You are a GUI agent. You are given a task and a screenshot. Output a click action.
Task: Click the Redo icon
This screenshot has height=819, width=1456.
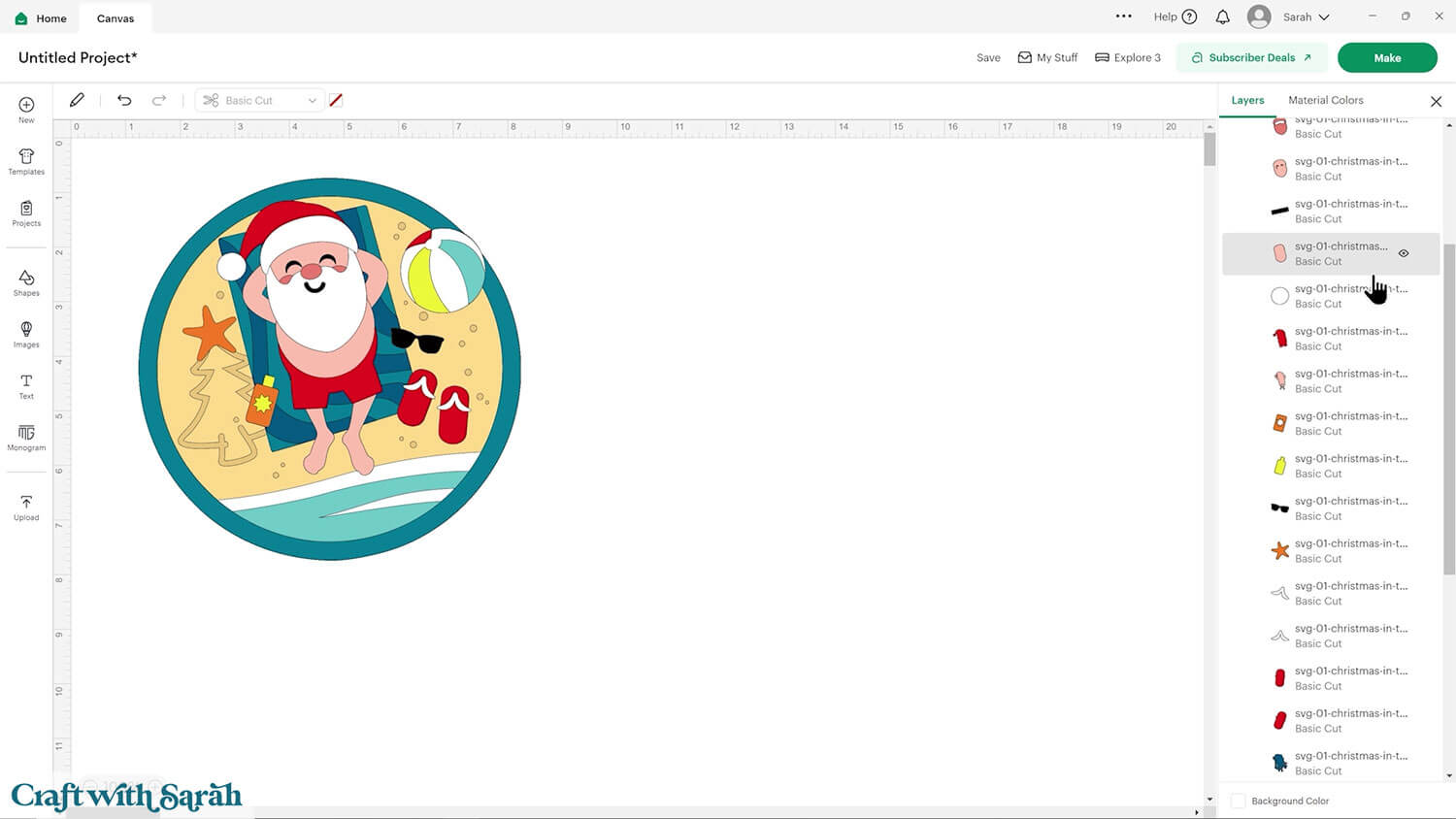(x=159, y=100)
